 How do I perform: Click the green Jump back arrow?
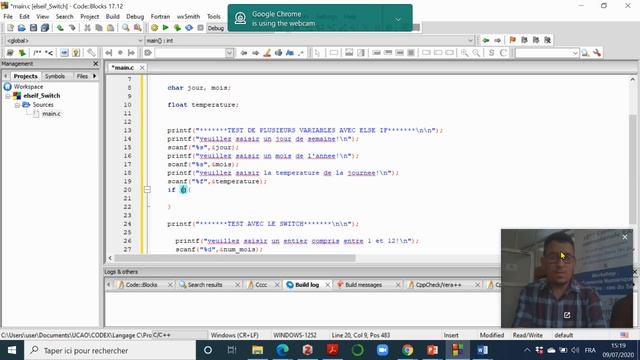pos(486,40)
